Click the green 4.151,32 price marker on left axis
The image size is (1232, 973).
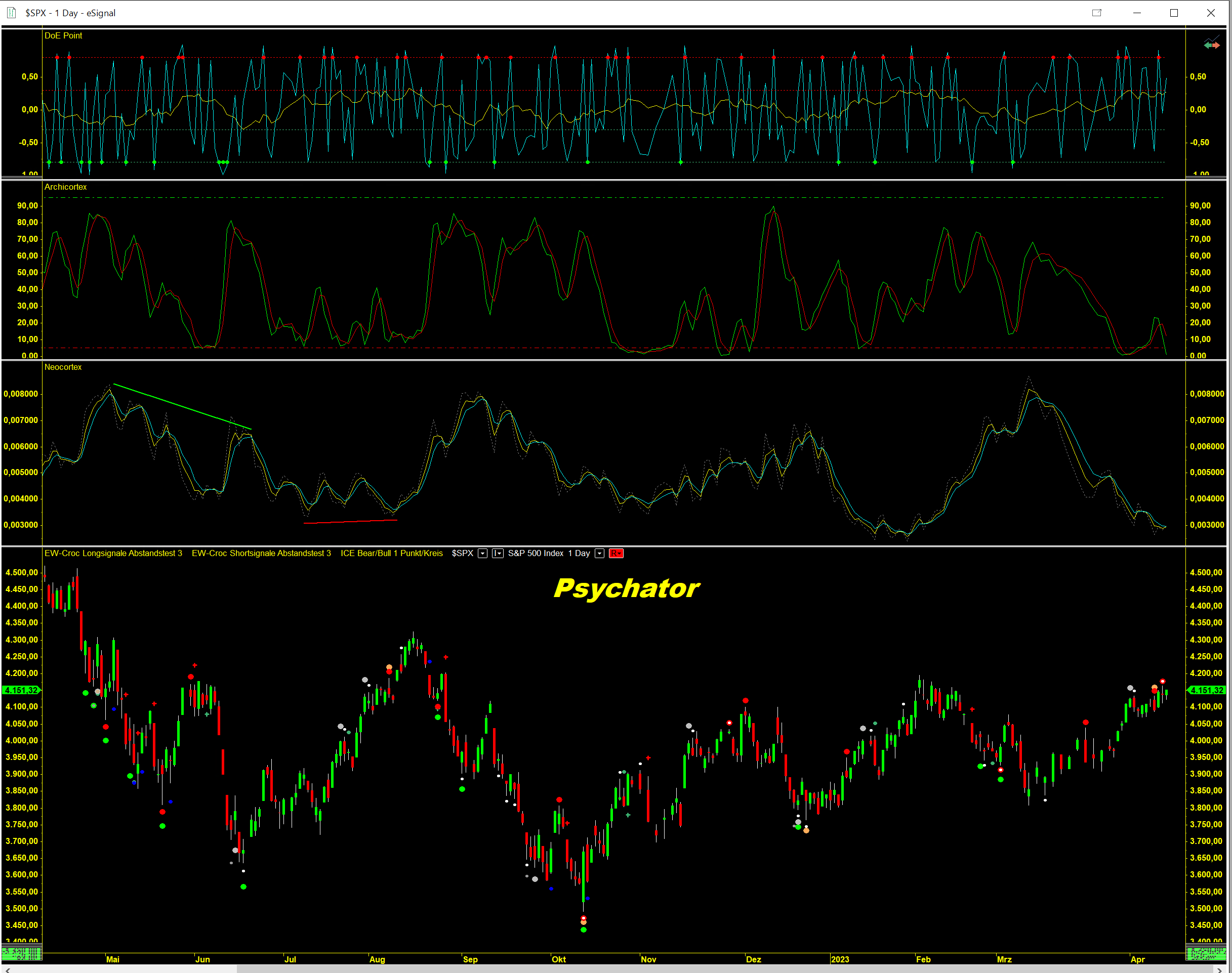pyautogui.click(x=21, y=690)
